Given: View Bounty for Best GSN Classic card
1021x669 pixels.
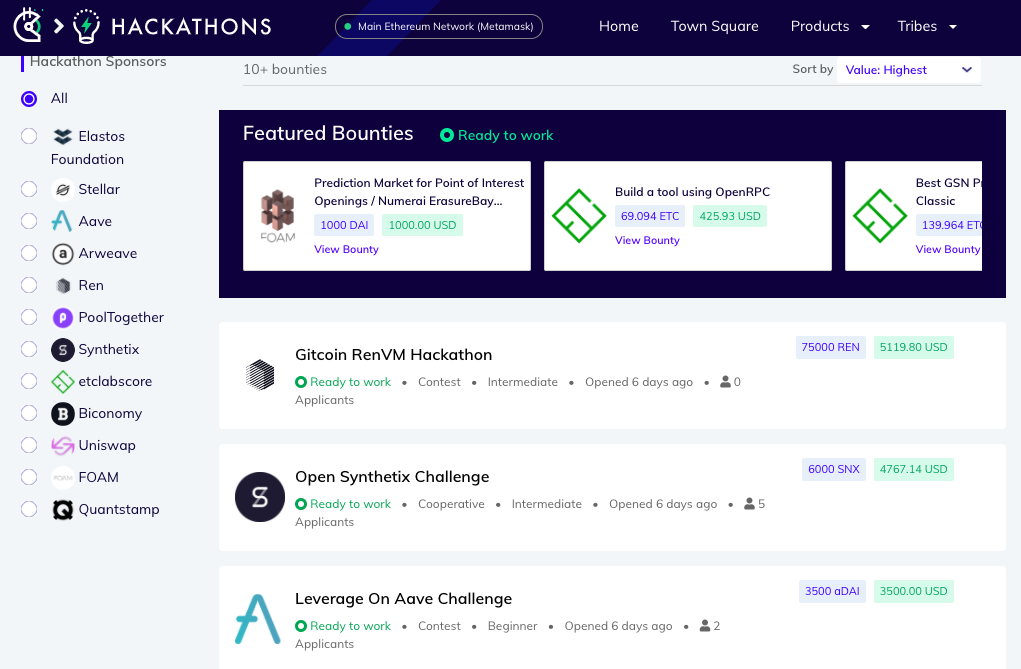Looking at the screenshot, I should [x=948, y=249].
